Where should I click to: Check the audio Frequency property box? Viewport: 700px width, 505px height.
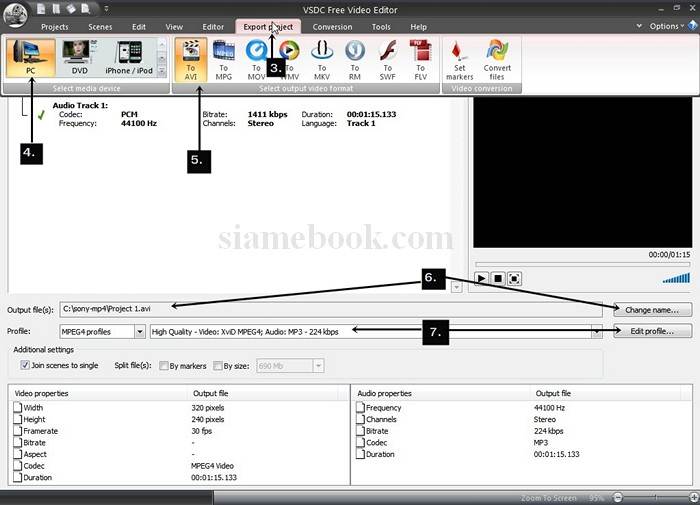(x=360, y=407)
